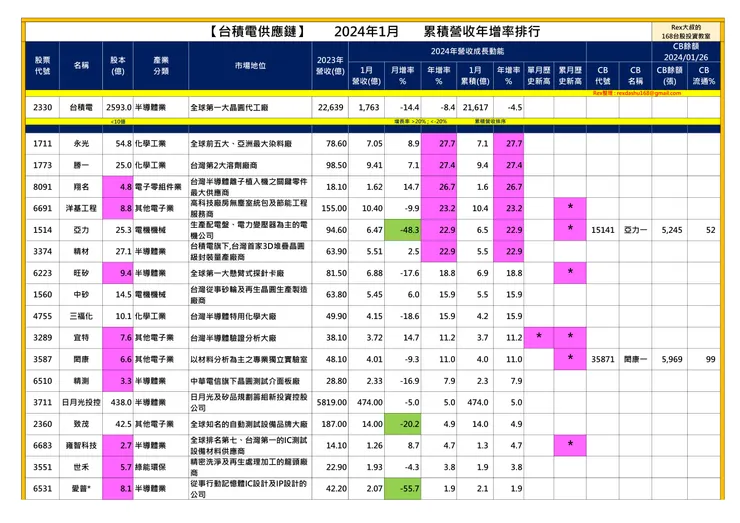
Task: Click stock code 1711
Action: click(42, 143)
